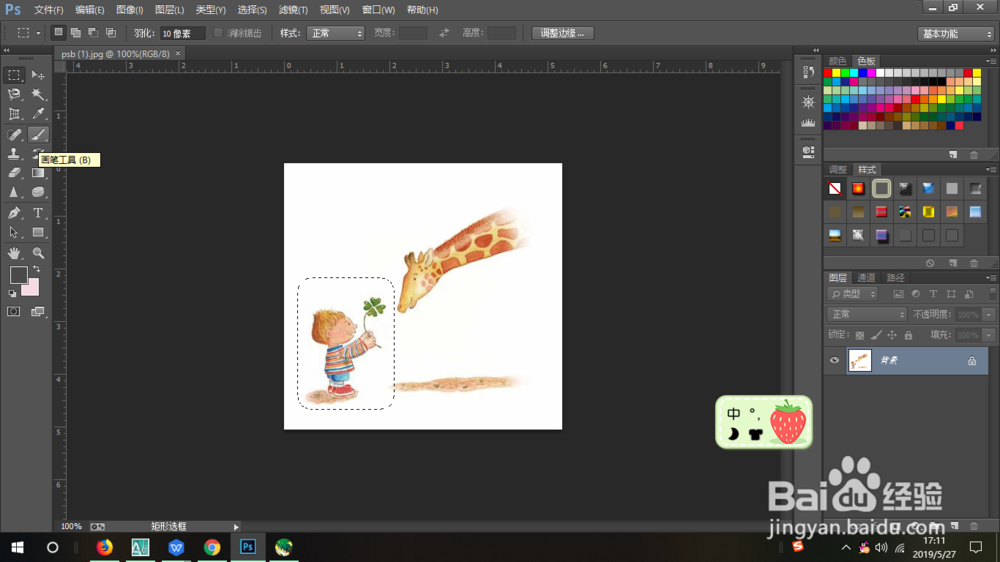The width and height of the screenshot is (1000, 562).
Task: Select the Sharpen/Blur tool
Action: point(14,192)
